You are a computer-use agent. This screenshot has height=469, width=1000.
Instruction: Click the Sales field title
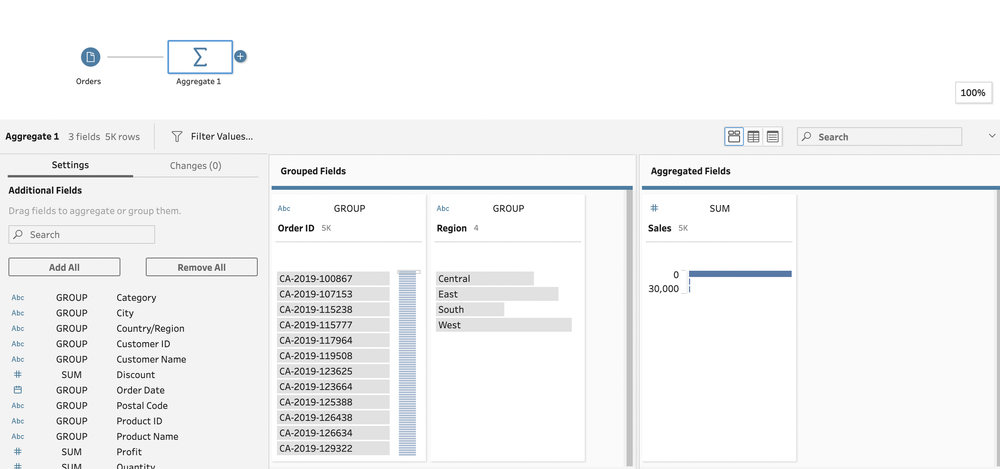click(x=659, y=228)
